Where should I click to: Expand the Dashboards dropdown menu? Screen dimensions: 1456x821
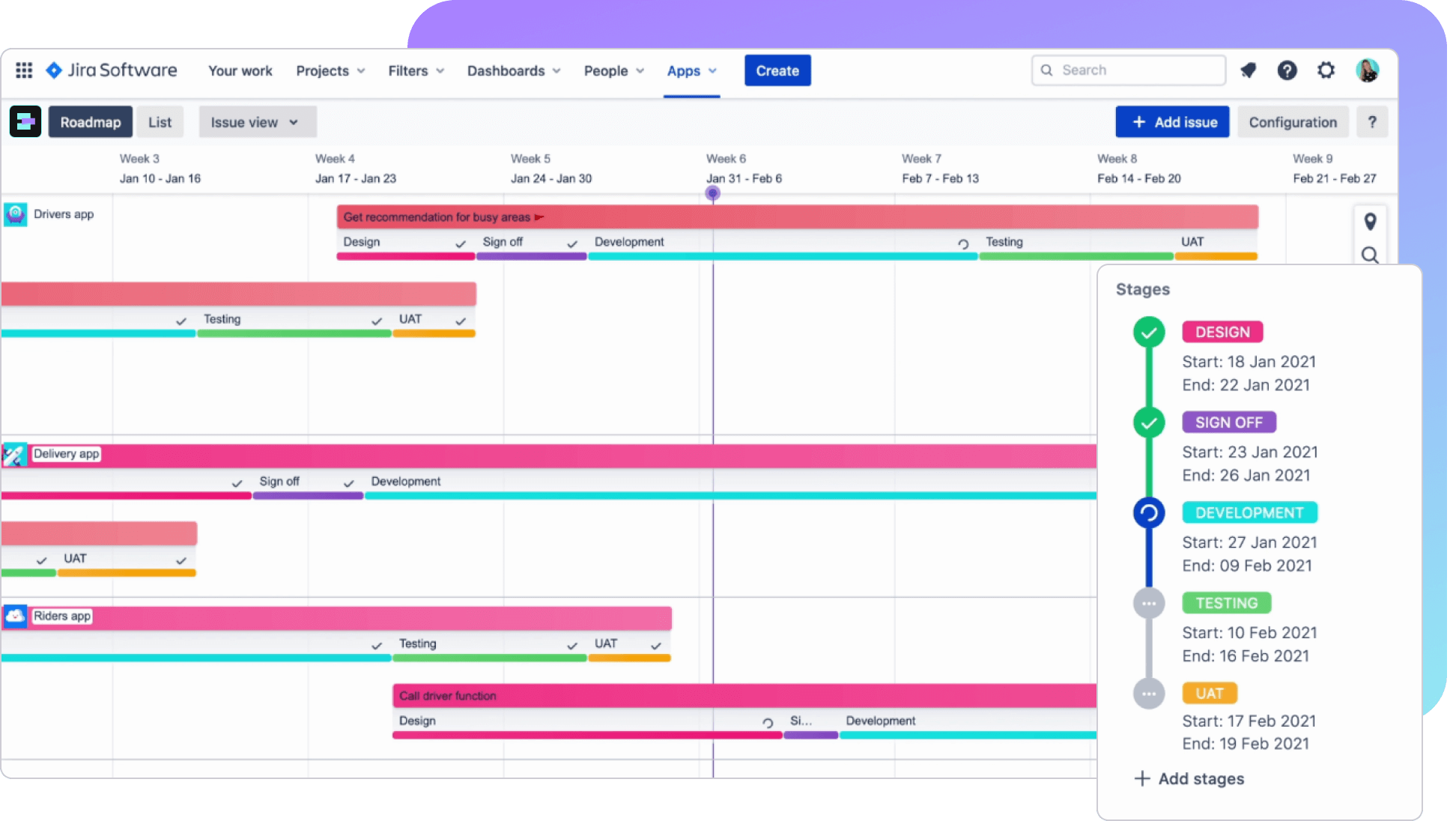(514, 70)
